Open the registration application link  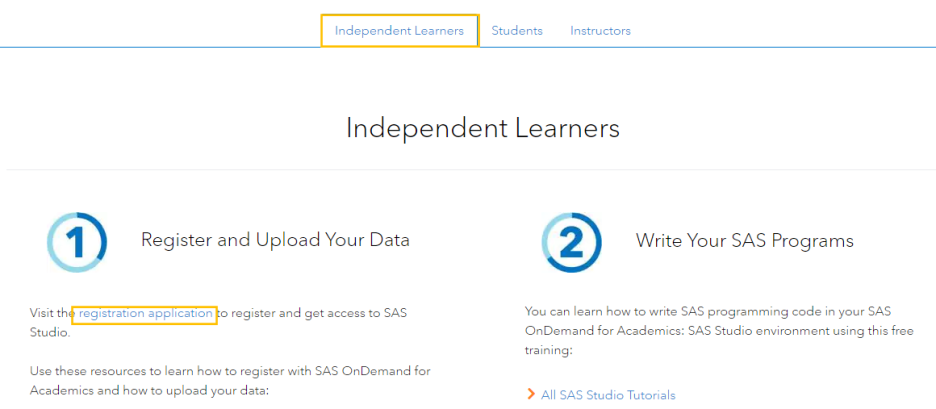(146, 314)
